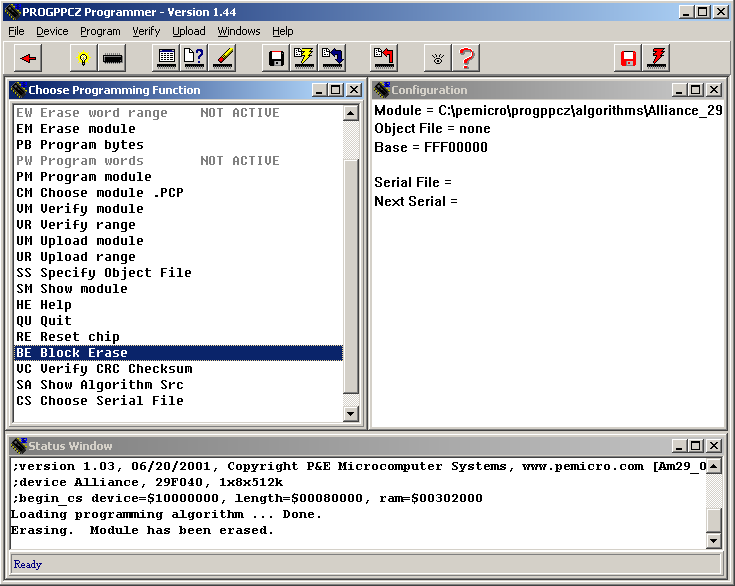
Task: Open the Upload menu
Action: [x=188, y=31]
